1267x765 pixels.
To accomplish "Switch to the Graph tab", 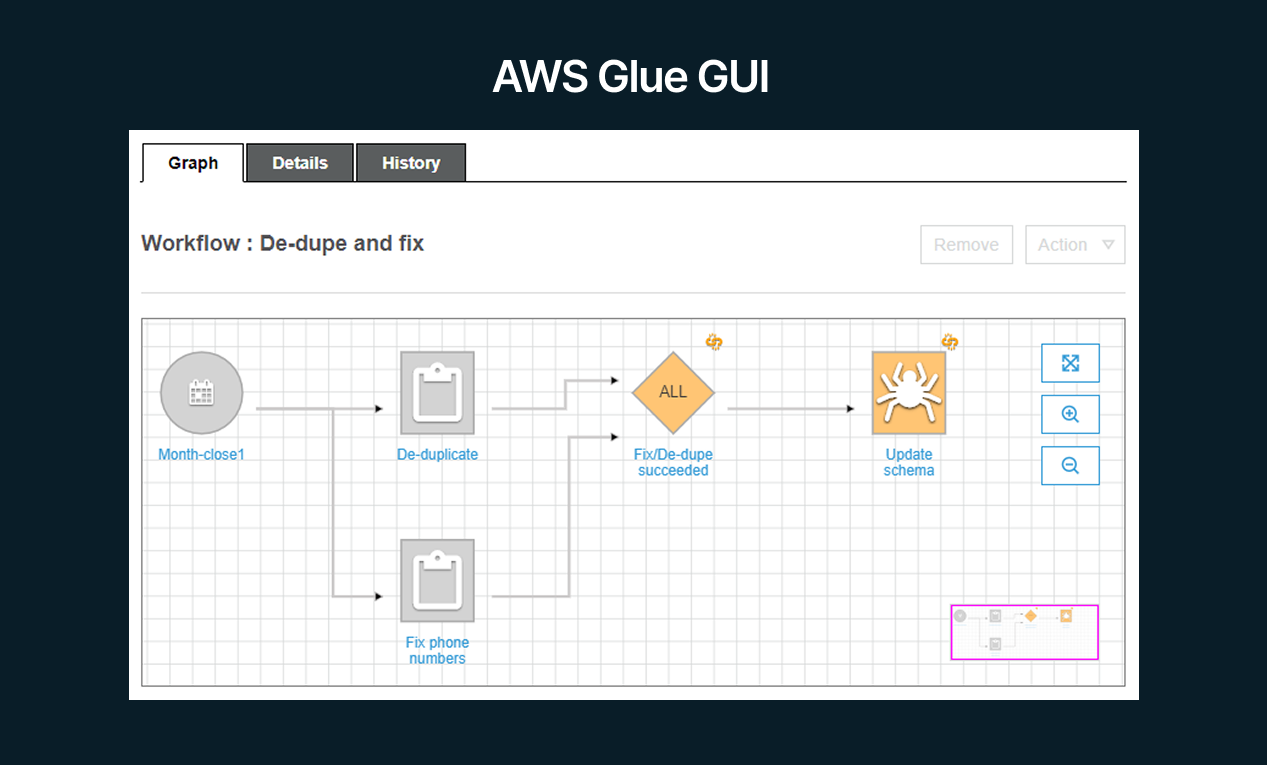I will tap(193, 163).
